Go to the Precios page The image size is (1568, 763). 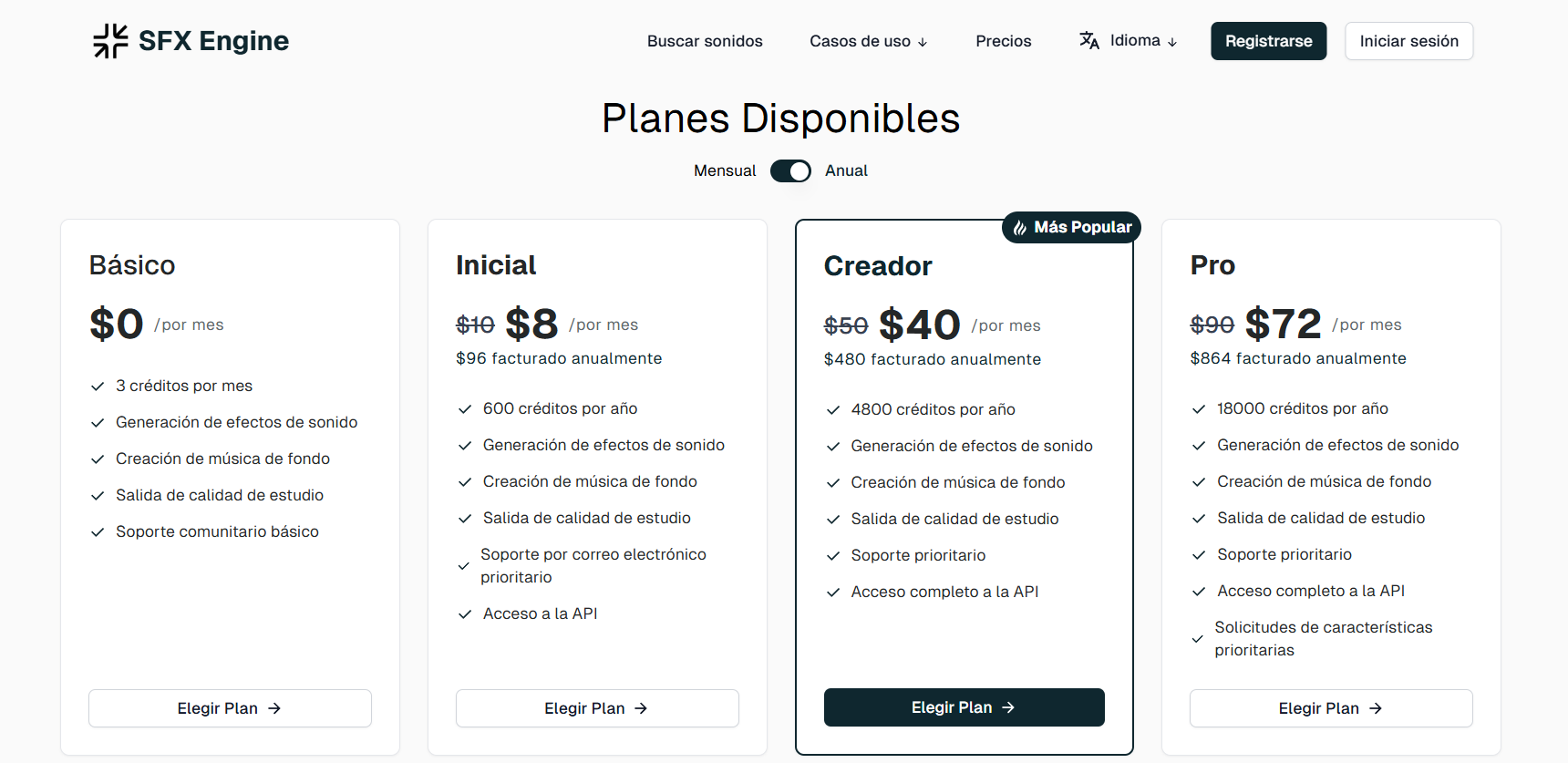tap(1003, 41)
